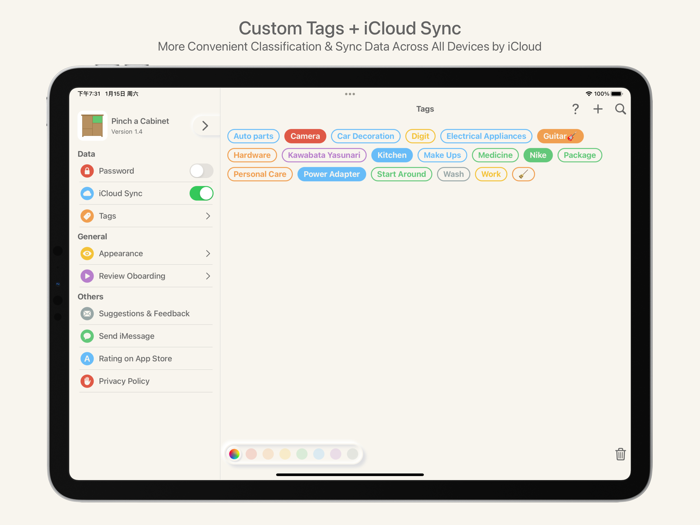Screen dimensions: 700x525
Task: Choose the pale orange color swatch
Action: [x=268, y=454]
